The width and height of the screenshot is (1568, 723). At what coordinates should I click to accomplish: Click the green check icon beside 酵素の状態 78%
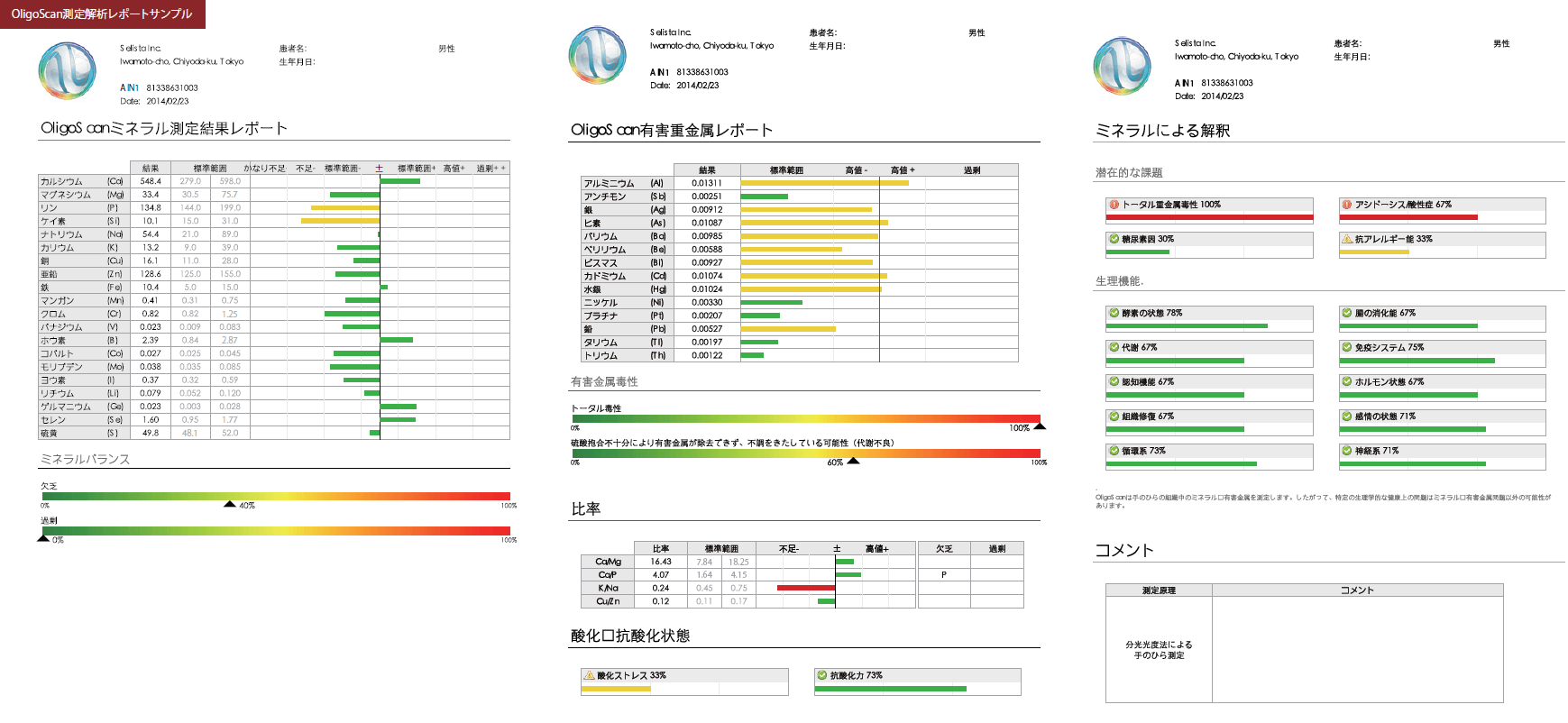click(x=1114, y=313)
